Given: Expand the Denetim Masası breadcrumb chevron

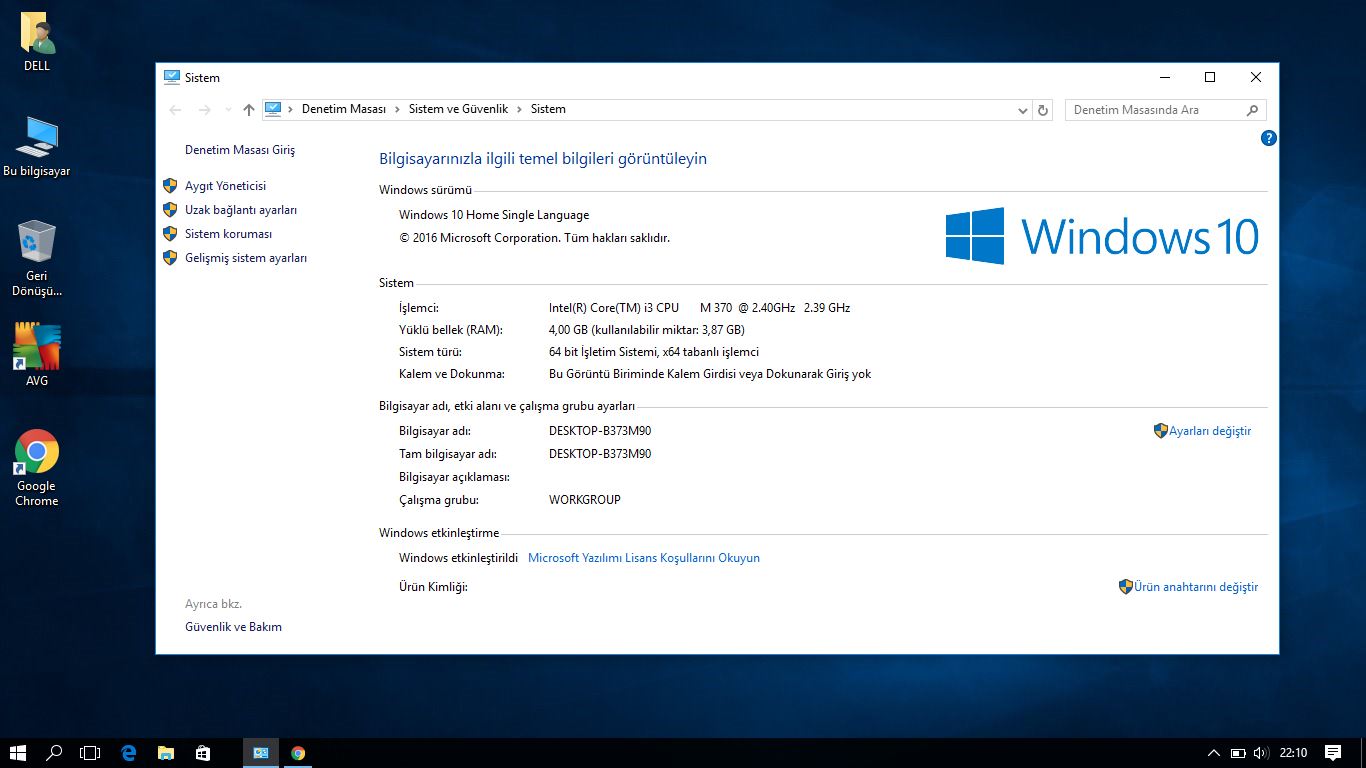Looking at the screenshot, I should point(397,109).
